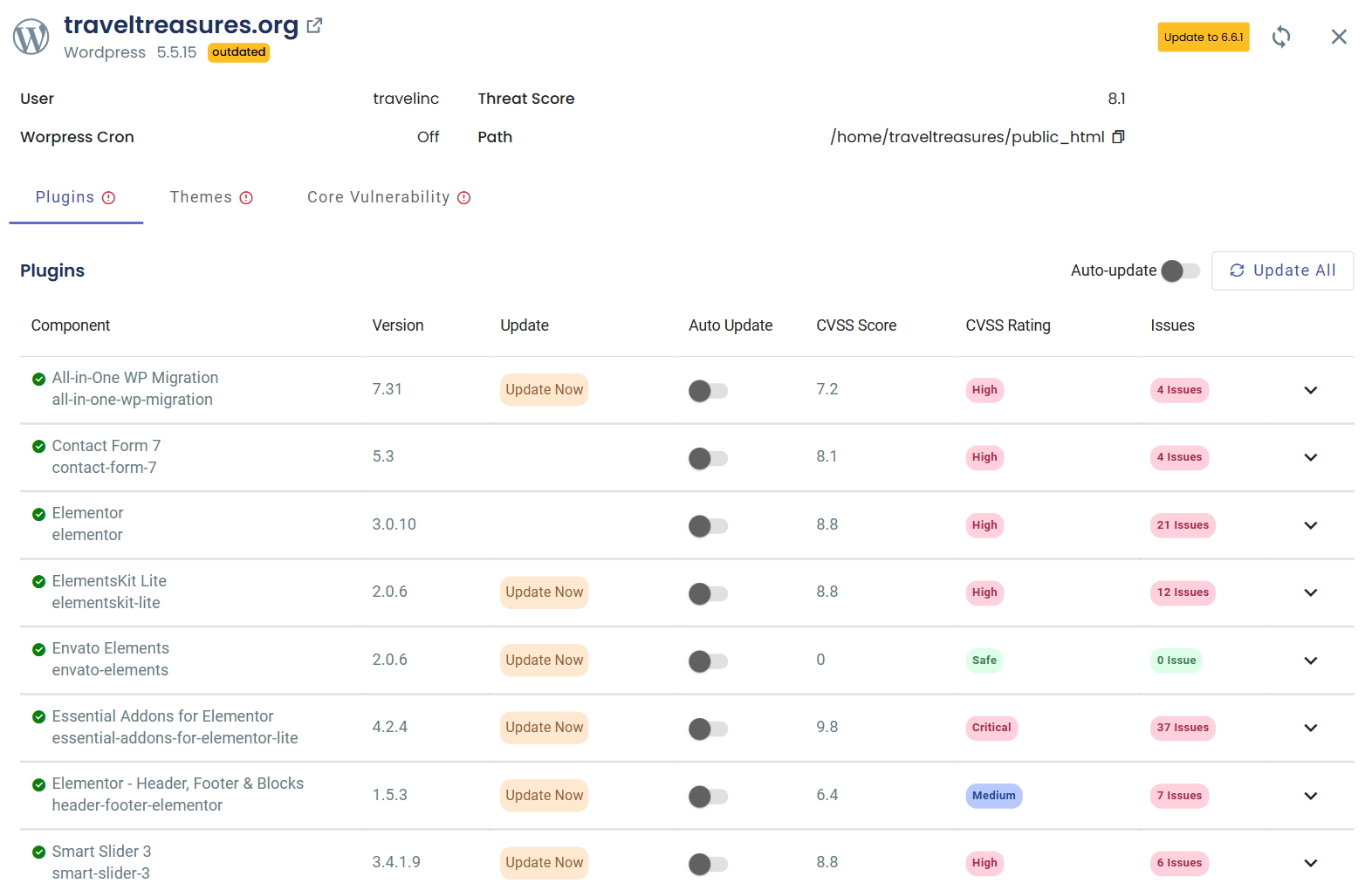Expand Header, Footer & Blocks row
This screenshot has height=890, width=1372.
click(1310, 796)
